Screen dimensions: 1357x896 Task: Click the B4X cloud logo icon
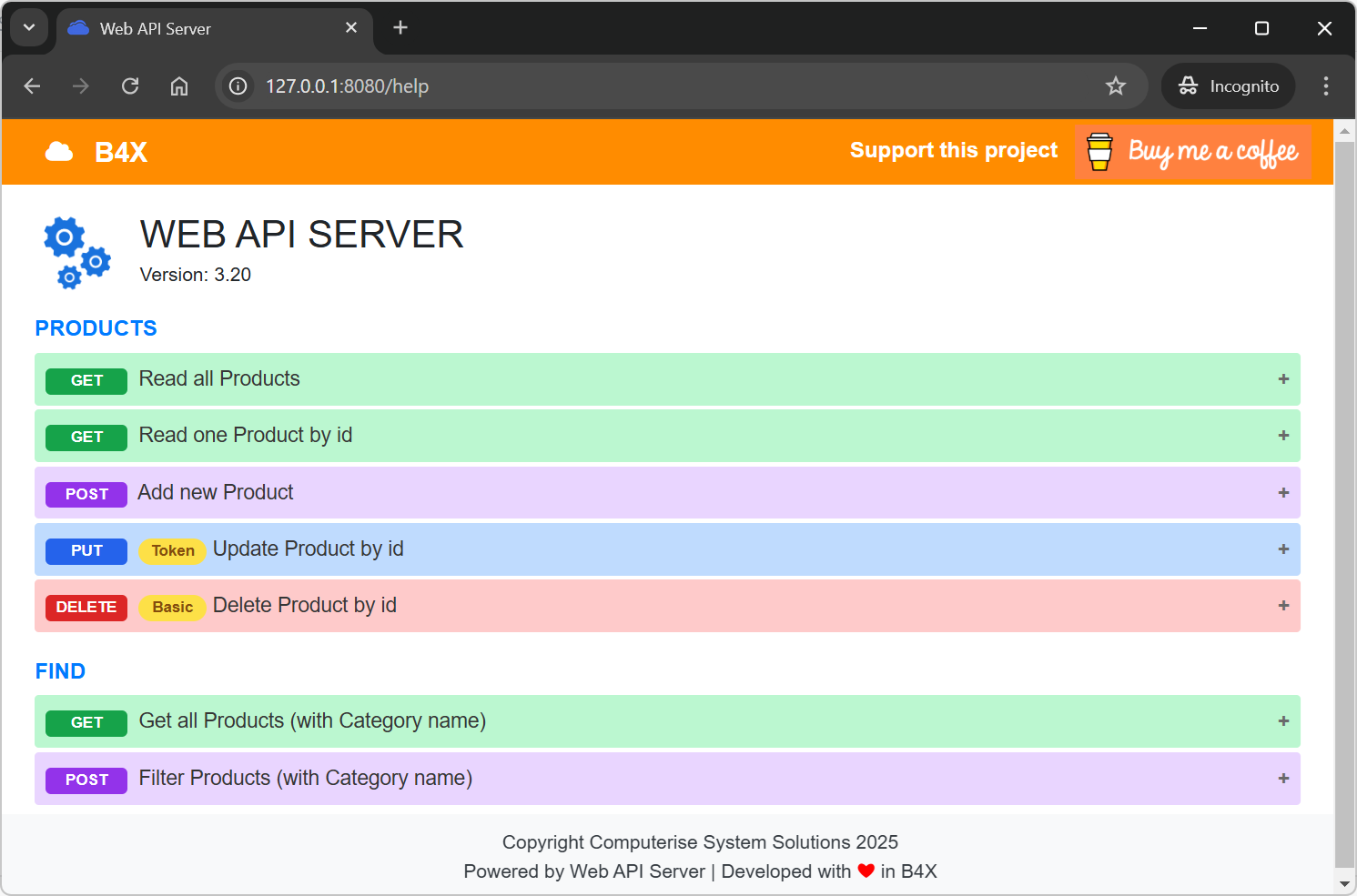click(x=59, y=152)
